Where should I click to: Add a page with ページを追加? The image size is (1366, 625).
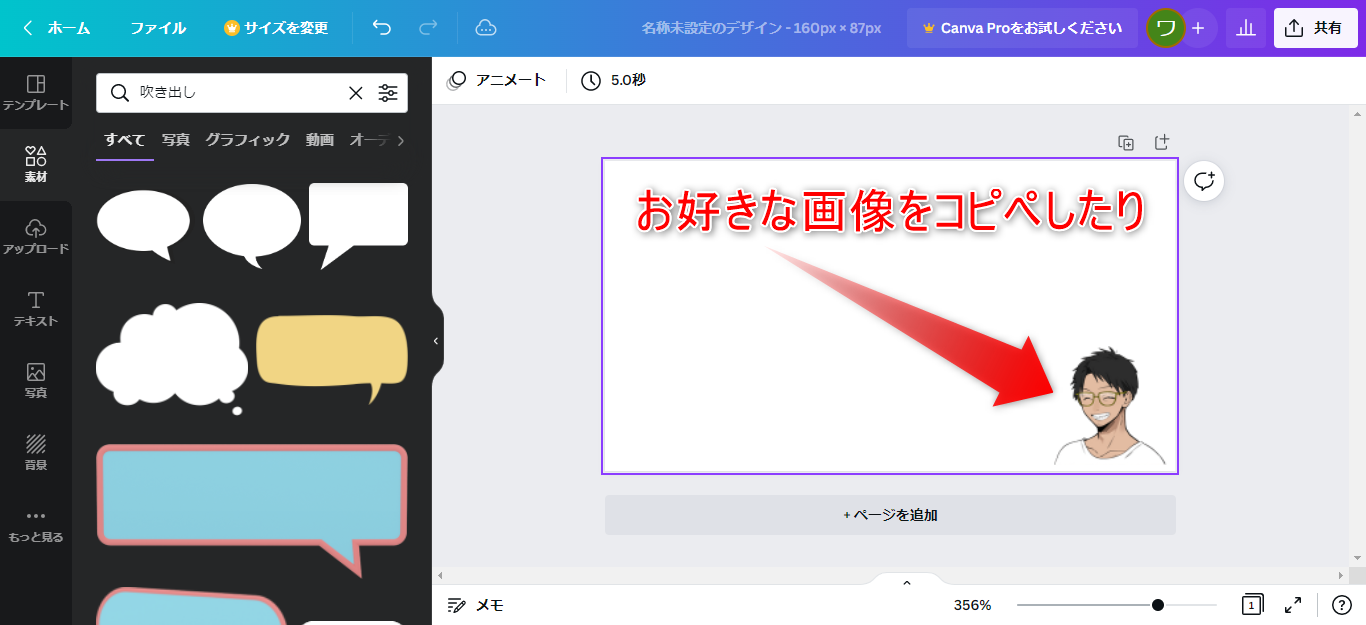[x=890, y=515]
